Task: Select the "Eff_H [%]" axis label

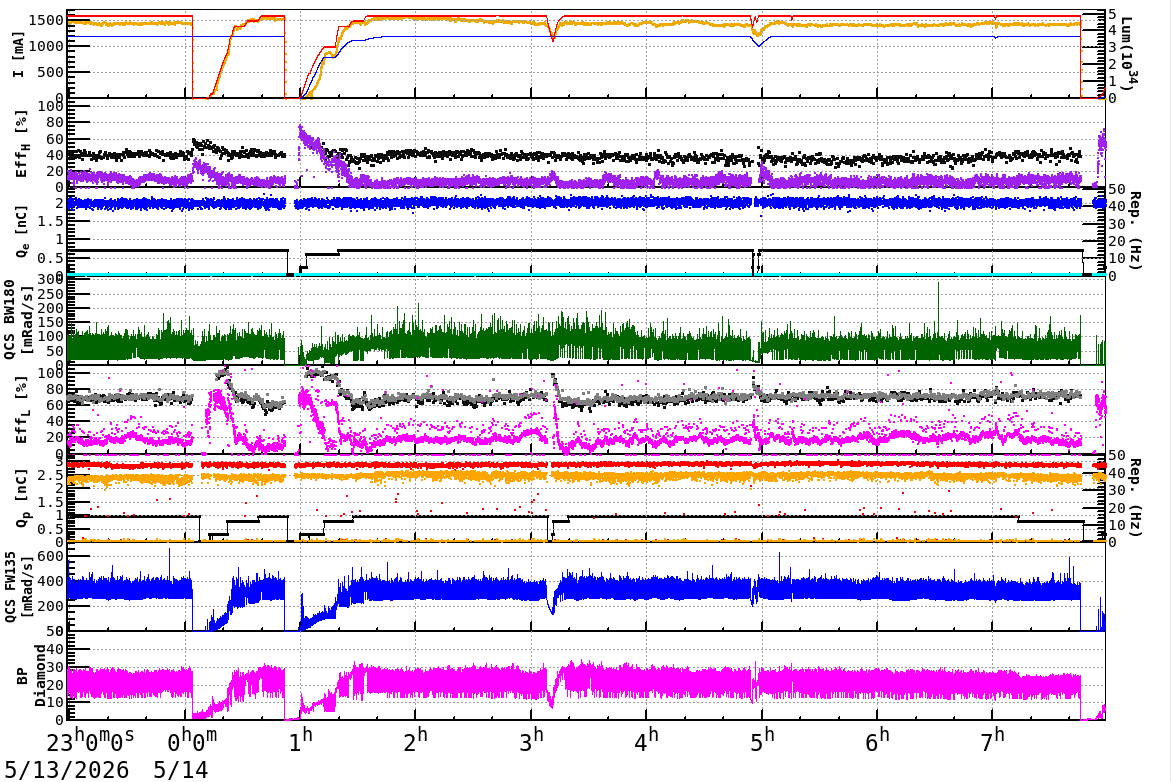Action: 21,144
